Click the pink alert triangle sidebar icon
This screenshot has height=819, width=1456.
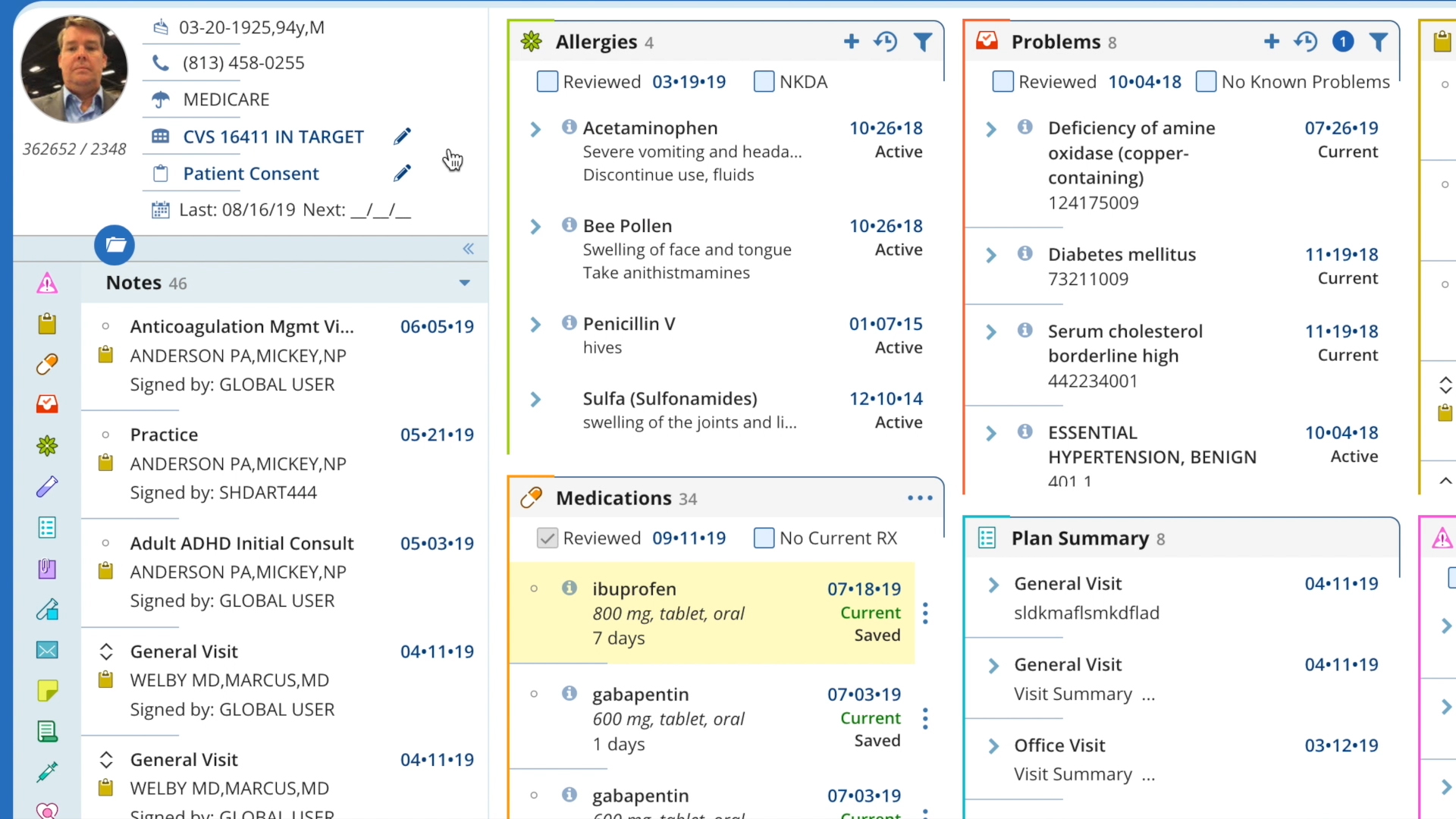(46, 282)
